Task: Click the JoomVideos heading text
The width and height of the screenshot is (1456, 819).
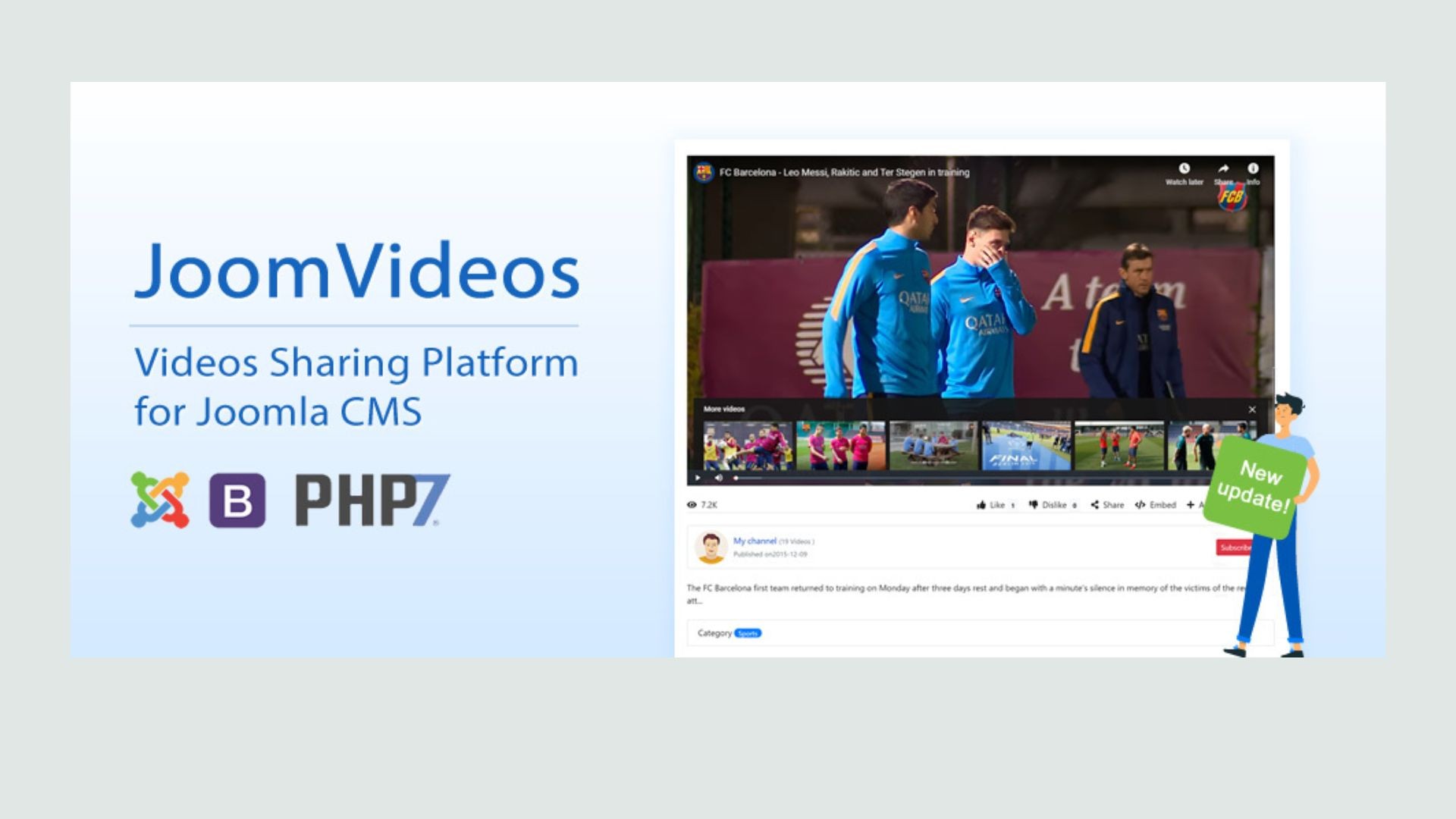Action: coord(356,270)
